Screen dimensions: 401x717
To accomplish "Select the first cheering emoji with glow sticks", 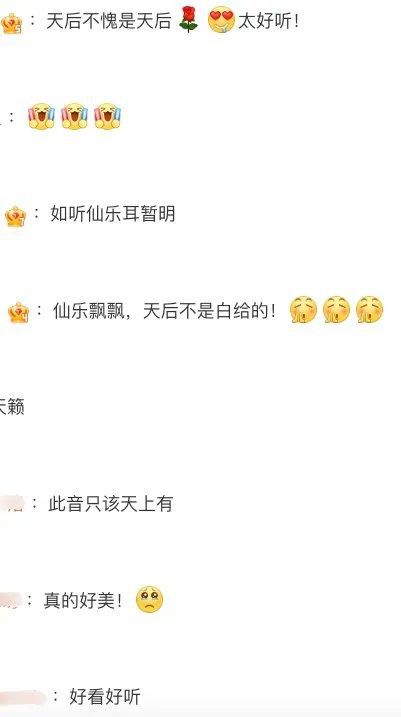I will point(41,116).
